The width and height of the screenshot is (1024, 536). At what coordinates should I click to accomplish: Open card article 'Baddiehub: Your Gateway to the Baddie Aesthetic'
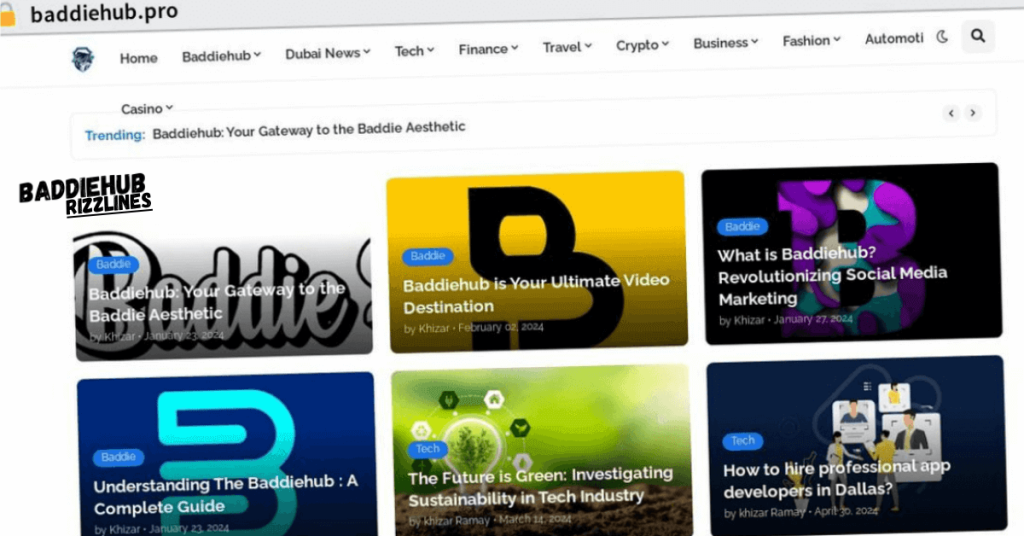tap(217, 302)
